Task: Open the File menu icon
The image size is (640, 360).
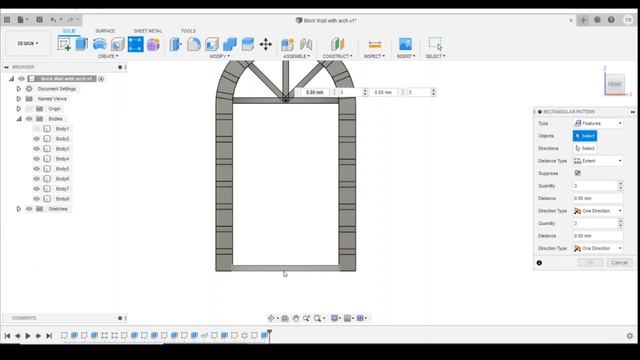Action: (20, 20)
